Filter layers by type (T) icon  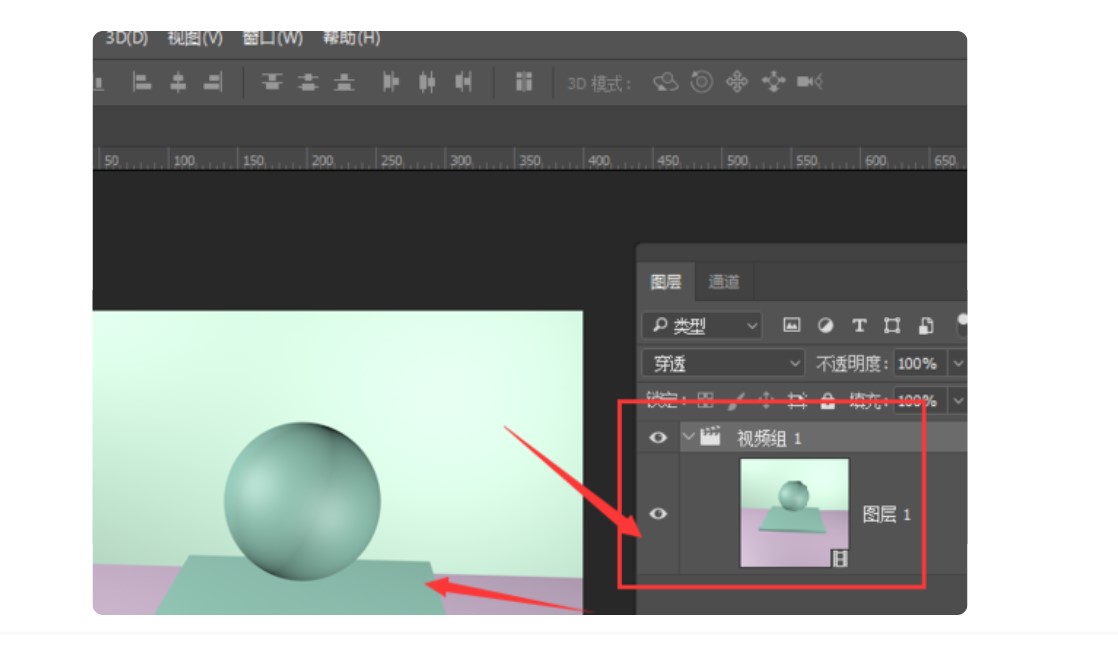859,326
